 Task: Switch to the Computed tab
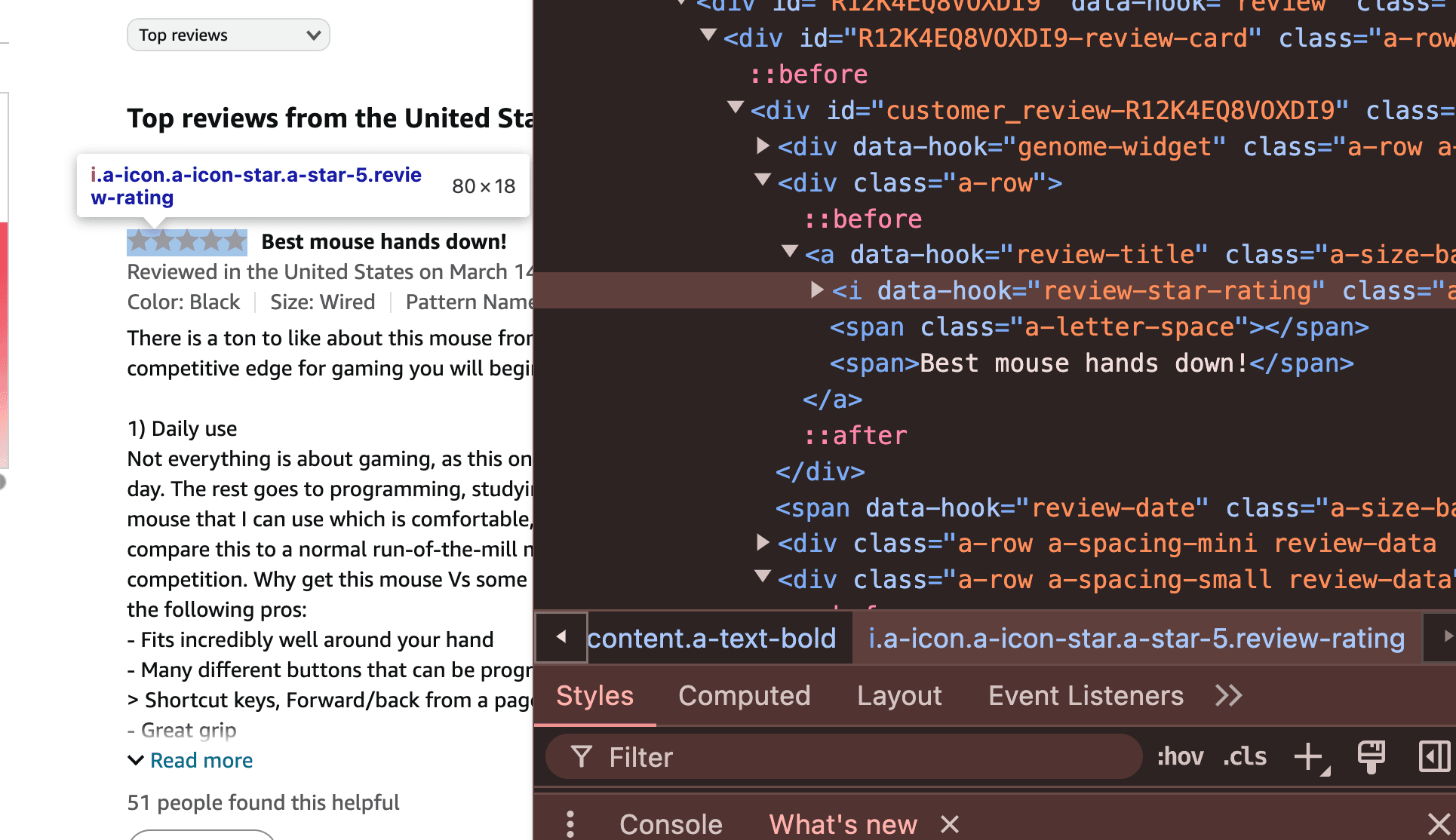tap(744, 695)
